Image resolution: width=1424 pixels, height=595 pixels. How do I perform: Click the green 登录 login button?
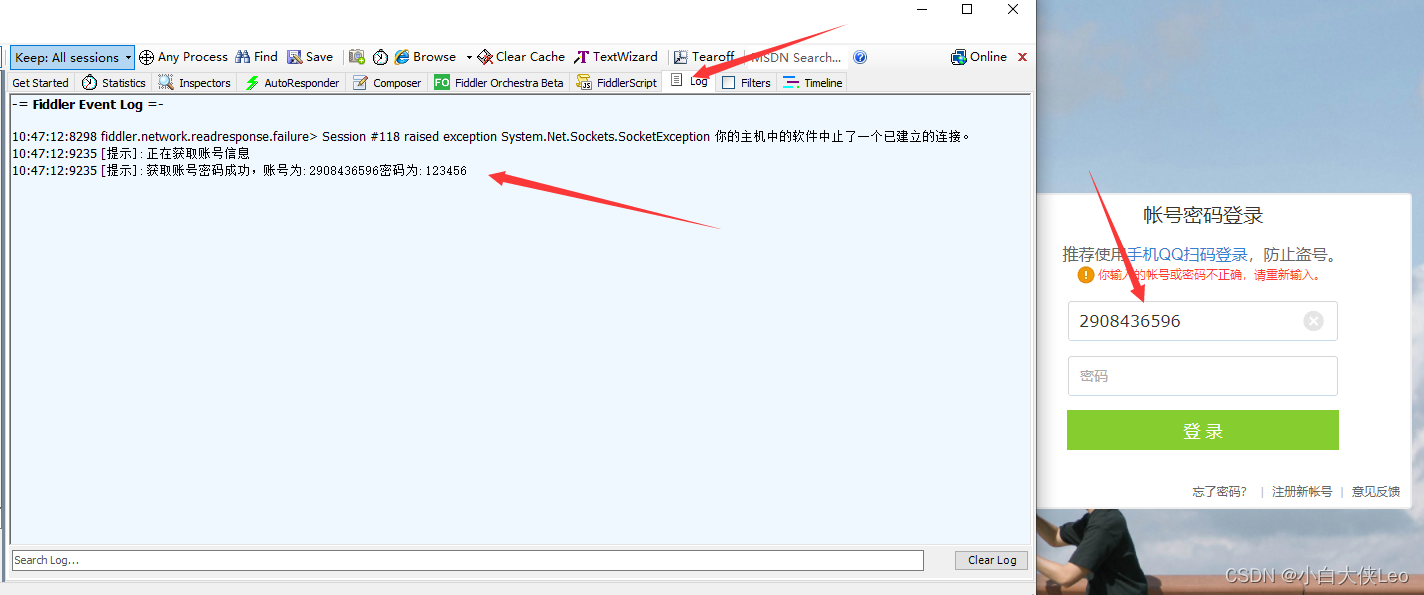tap(1202, 431)
